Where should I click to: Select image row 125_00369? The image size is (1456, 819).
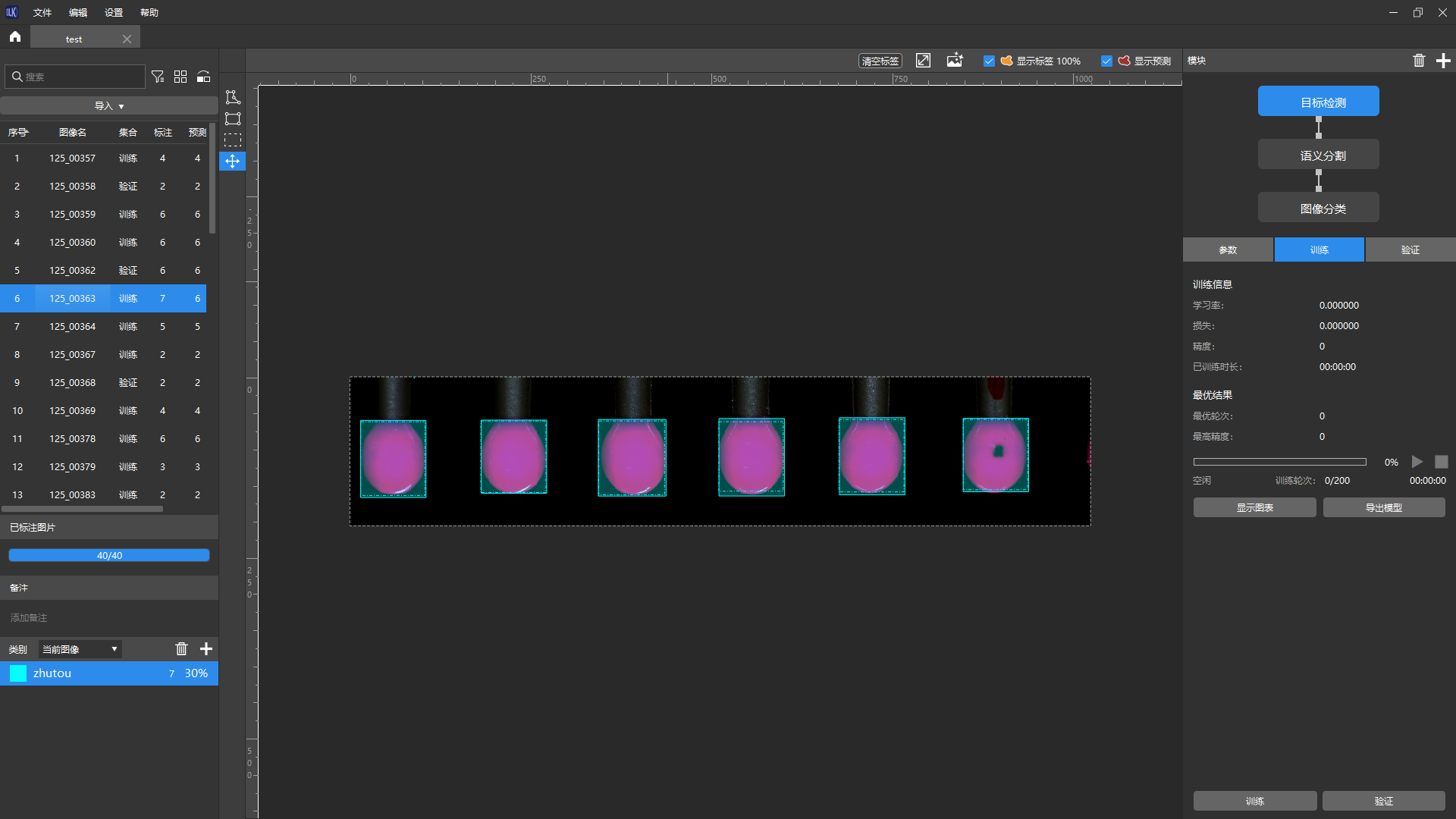pyautogui.click(x=103, y=410)
